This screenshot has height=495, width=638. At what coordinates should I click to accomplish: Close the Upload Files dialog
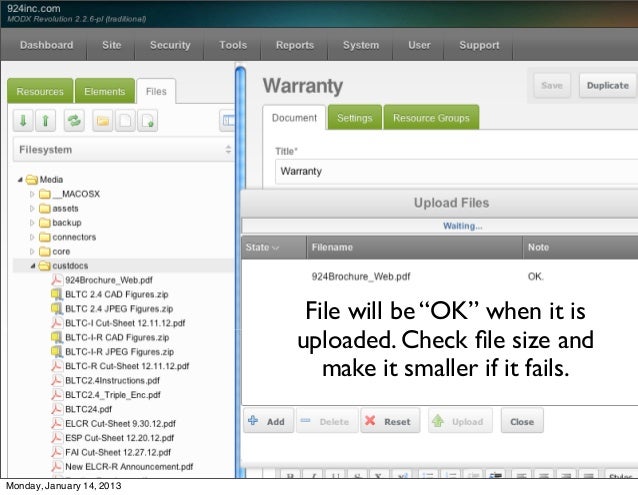click(x=522, y=421)
